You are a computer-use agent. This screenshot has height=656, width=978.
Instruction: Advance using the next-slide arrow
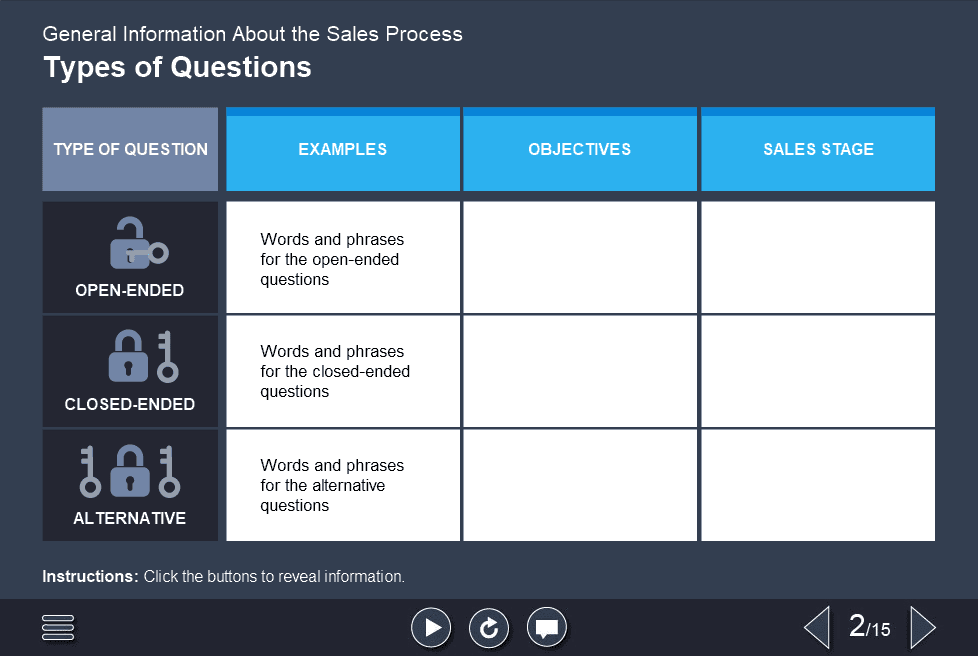tap(923, 627)
